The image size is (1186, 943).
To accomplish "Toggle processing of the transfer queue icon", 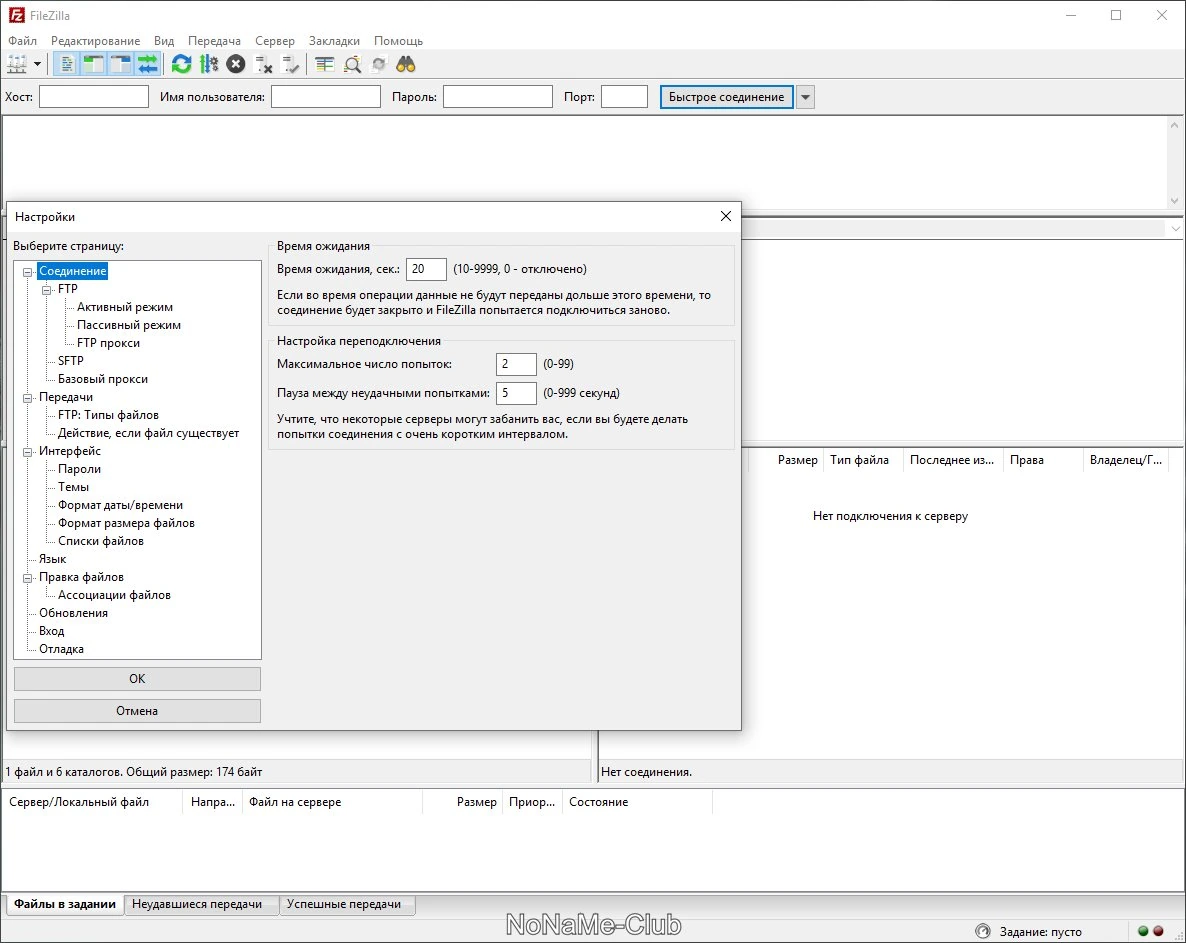I will pyautogui.click(x=209, y=65).
